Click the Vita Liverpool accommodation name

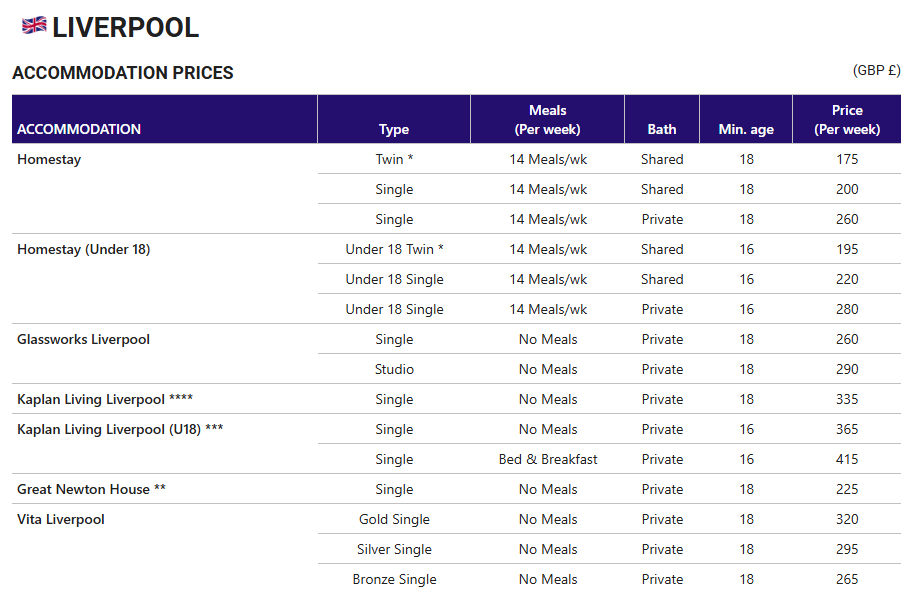pos(61,519)
